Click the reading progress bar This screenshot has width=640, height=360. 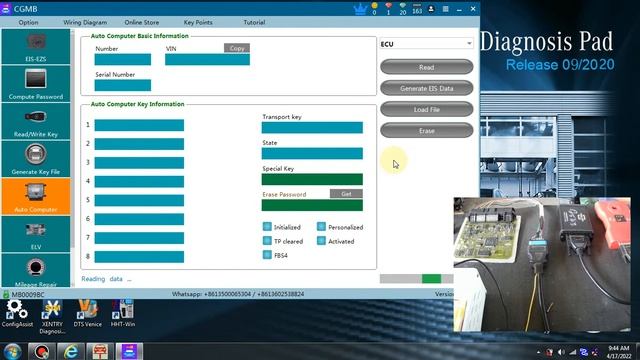click(x=416, y=278)
